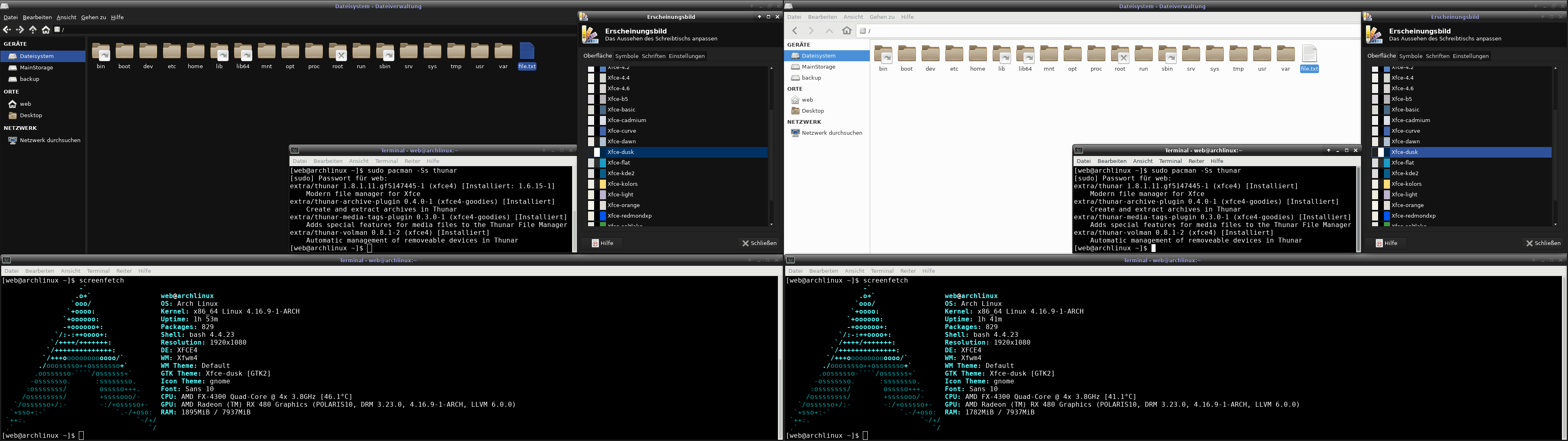Switch to Symbole tab beside dark file manager
Screen dimensions: 1568x441
coord(626,56)
